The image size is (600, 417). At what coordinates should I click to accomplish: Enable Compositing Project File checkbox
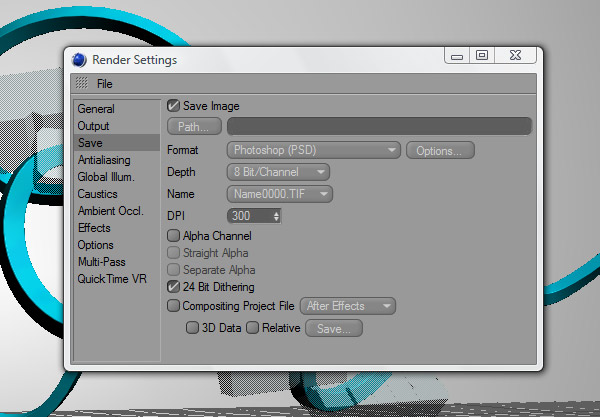pos(173,306)
